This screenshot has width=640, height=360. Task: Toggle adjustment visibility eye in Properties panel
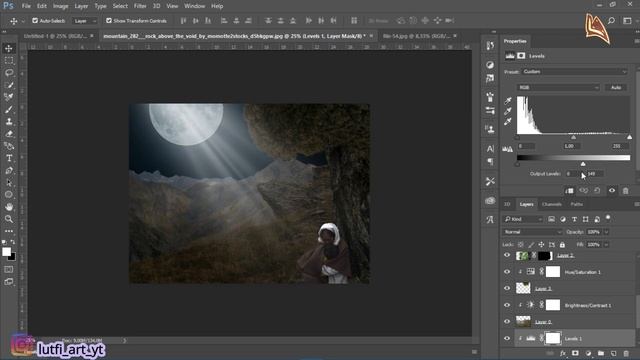click(611, 191)
